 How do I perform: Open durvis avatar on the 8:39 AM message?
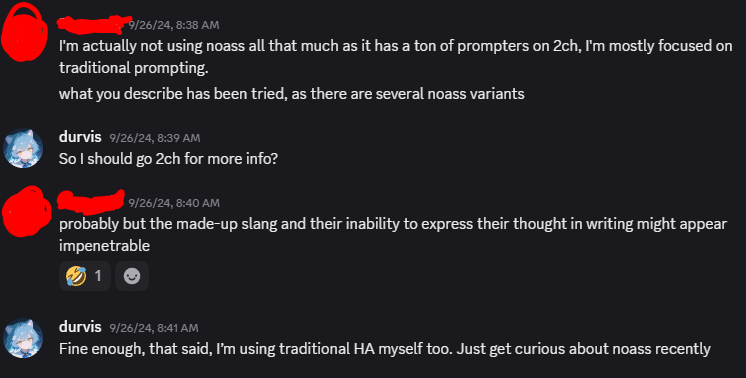click(23, 148)
